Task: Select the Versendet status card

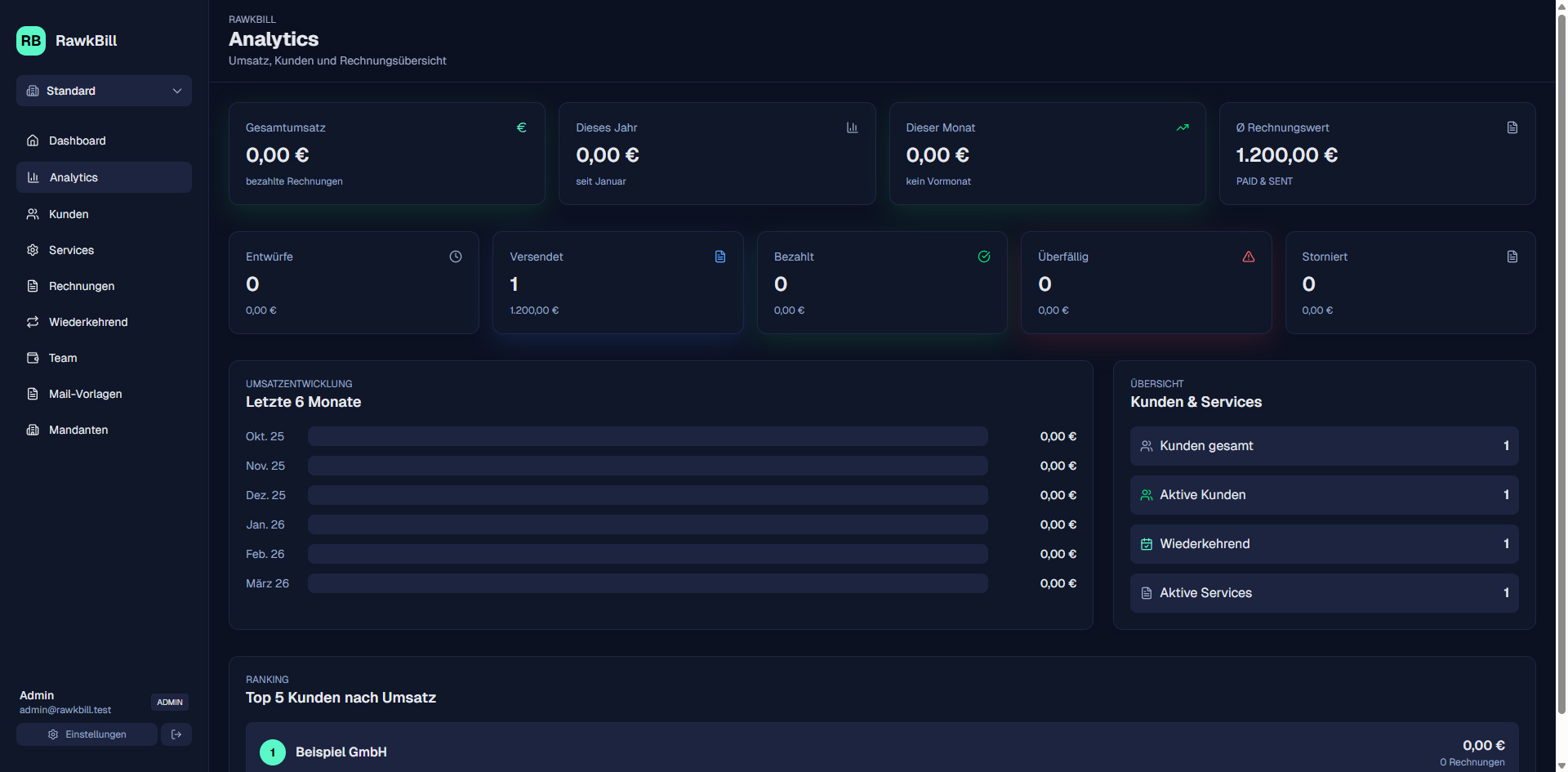Action: pyautogui.click(x=617, y=283)
